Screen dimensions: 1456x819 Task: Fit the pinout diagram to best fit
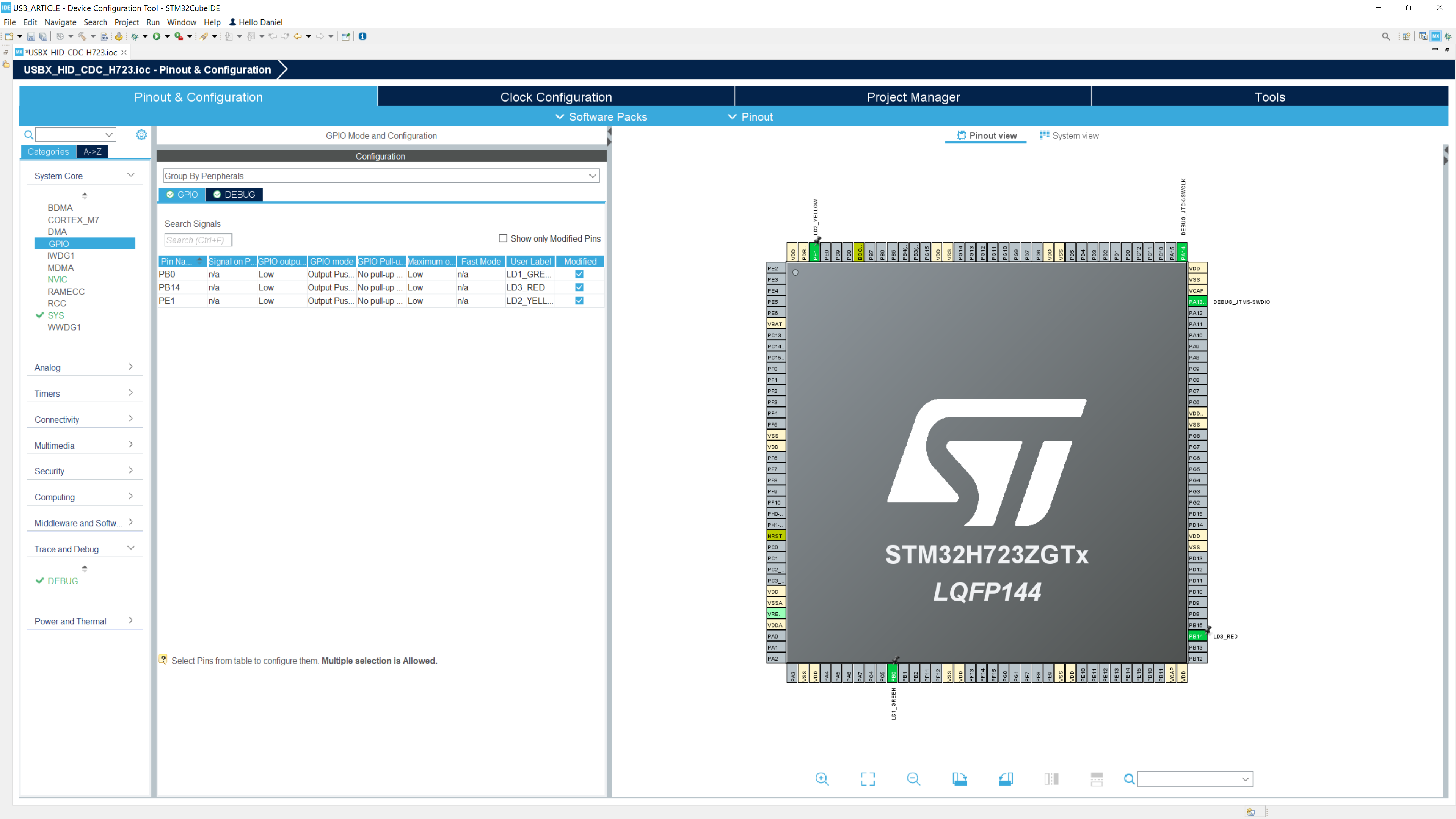pyautogui.click(x=868, y=779)
